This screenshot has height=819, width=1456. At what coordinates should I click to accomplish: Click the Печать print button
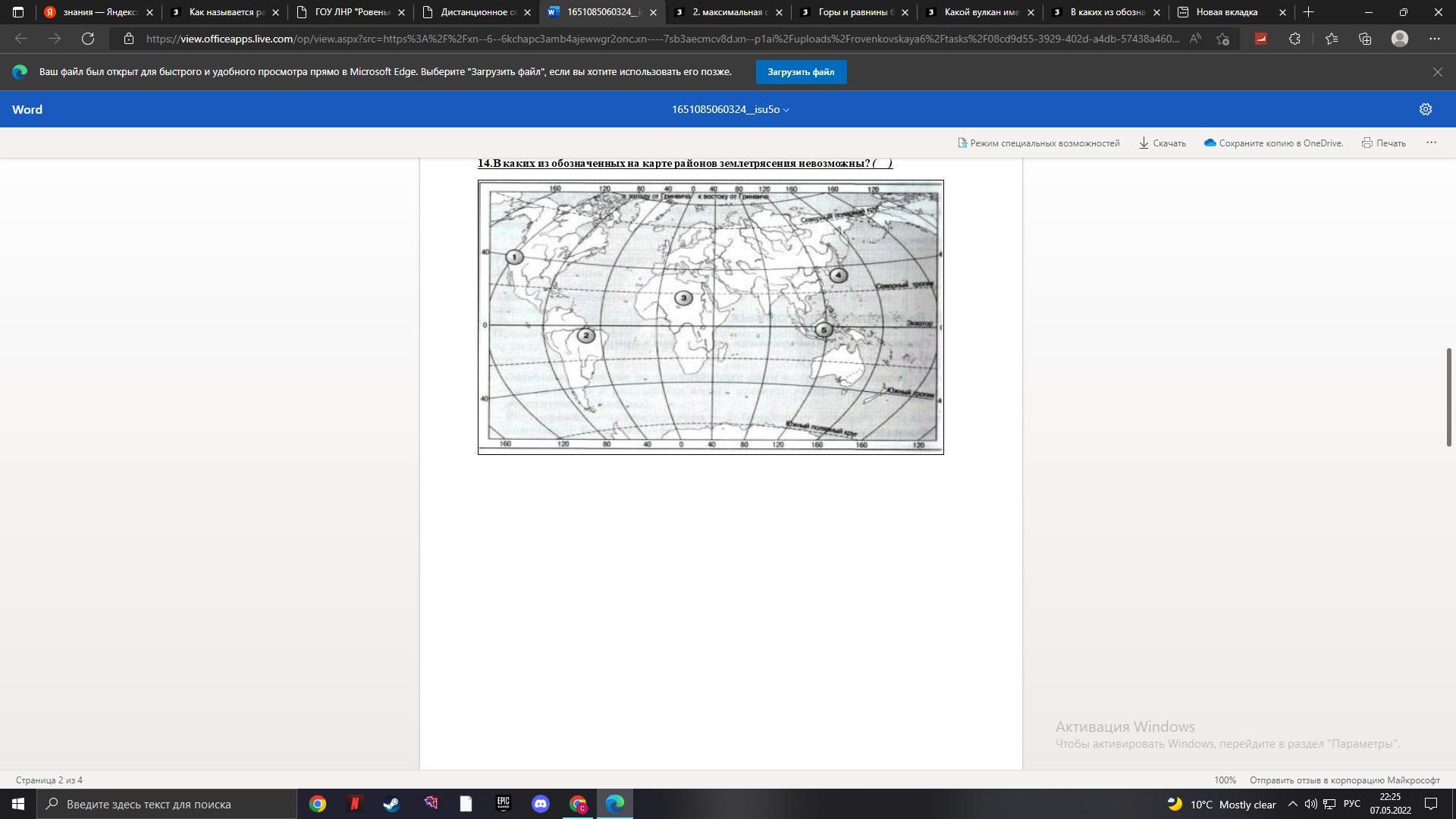1383,143
